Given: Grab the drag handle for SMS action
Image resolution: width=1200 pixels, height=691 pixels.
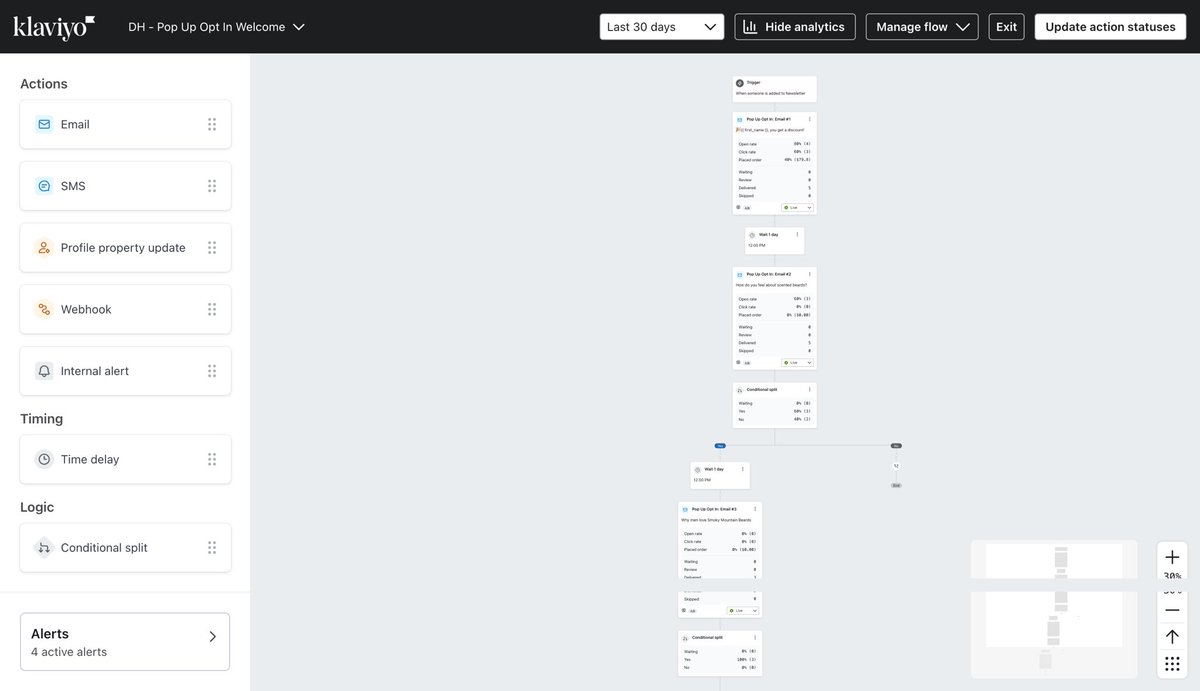Looking at the screenshot, I should pyautogui.click(x=212, y=186).
